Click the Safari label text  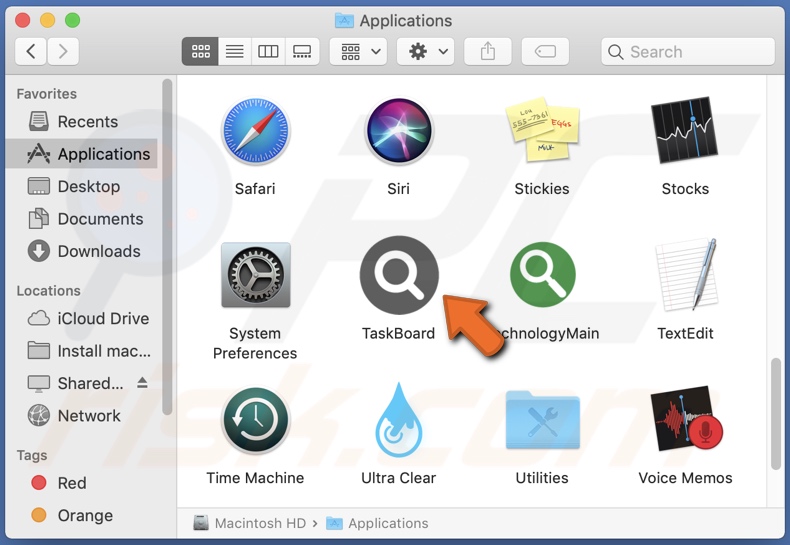click(x=255, y=189)
